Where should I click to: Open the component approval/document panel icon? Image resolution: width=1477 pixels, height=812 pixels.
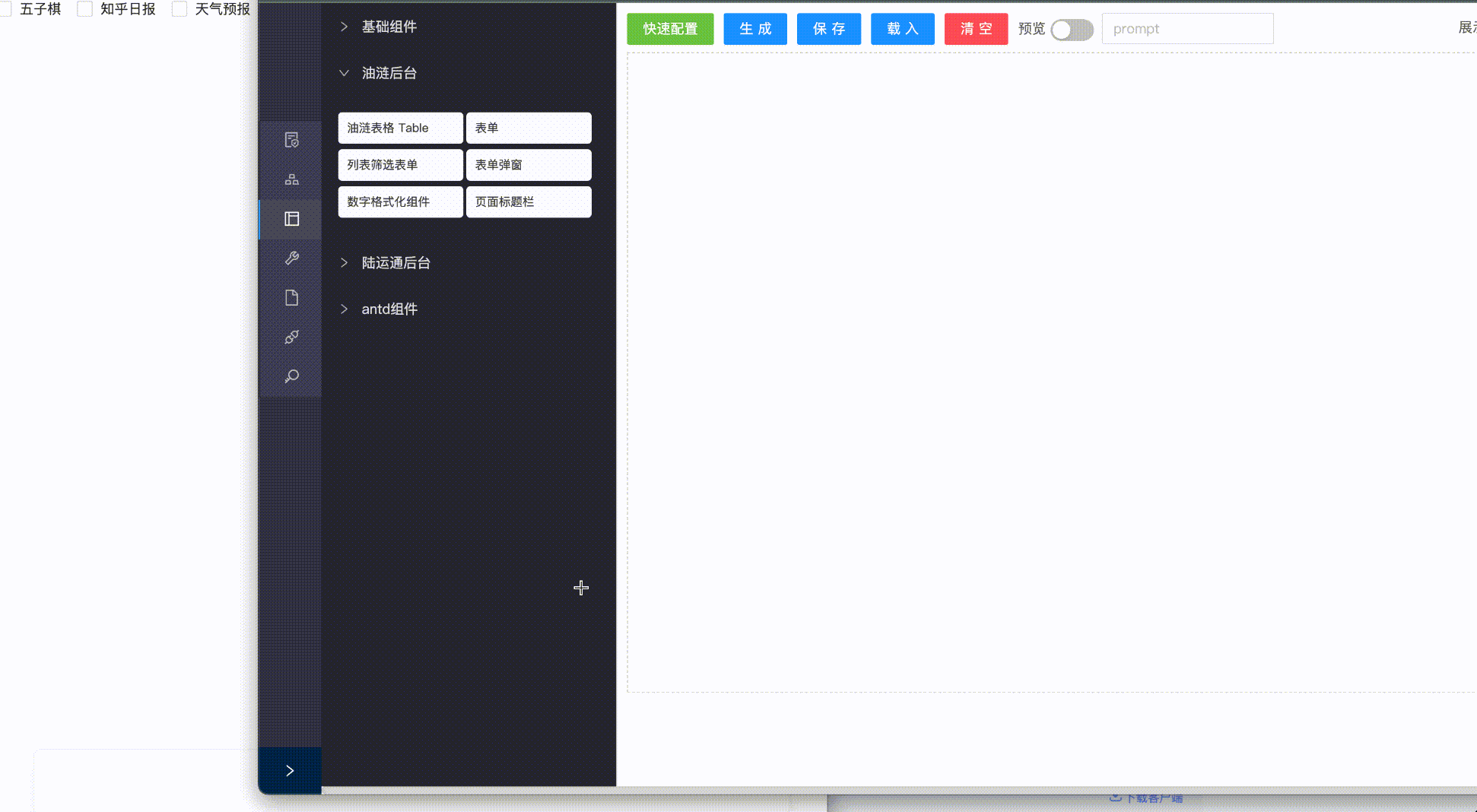coord(291,140)
